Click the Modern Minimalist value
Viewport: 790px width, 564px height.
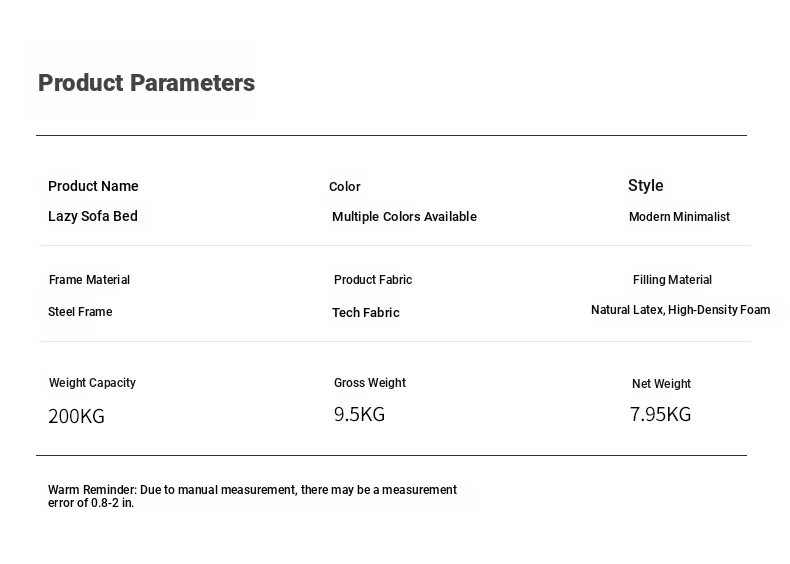tap(679, 217)
